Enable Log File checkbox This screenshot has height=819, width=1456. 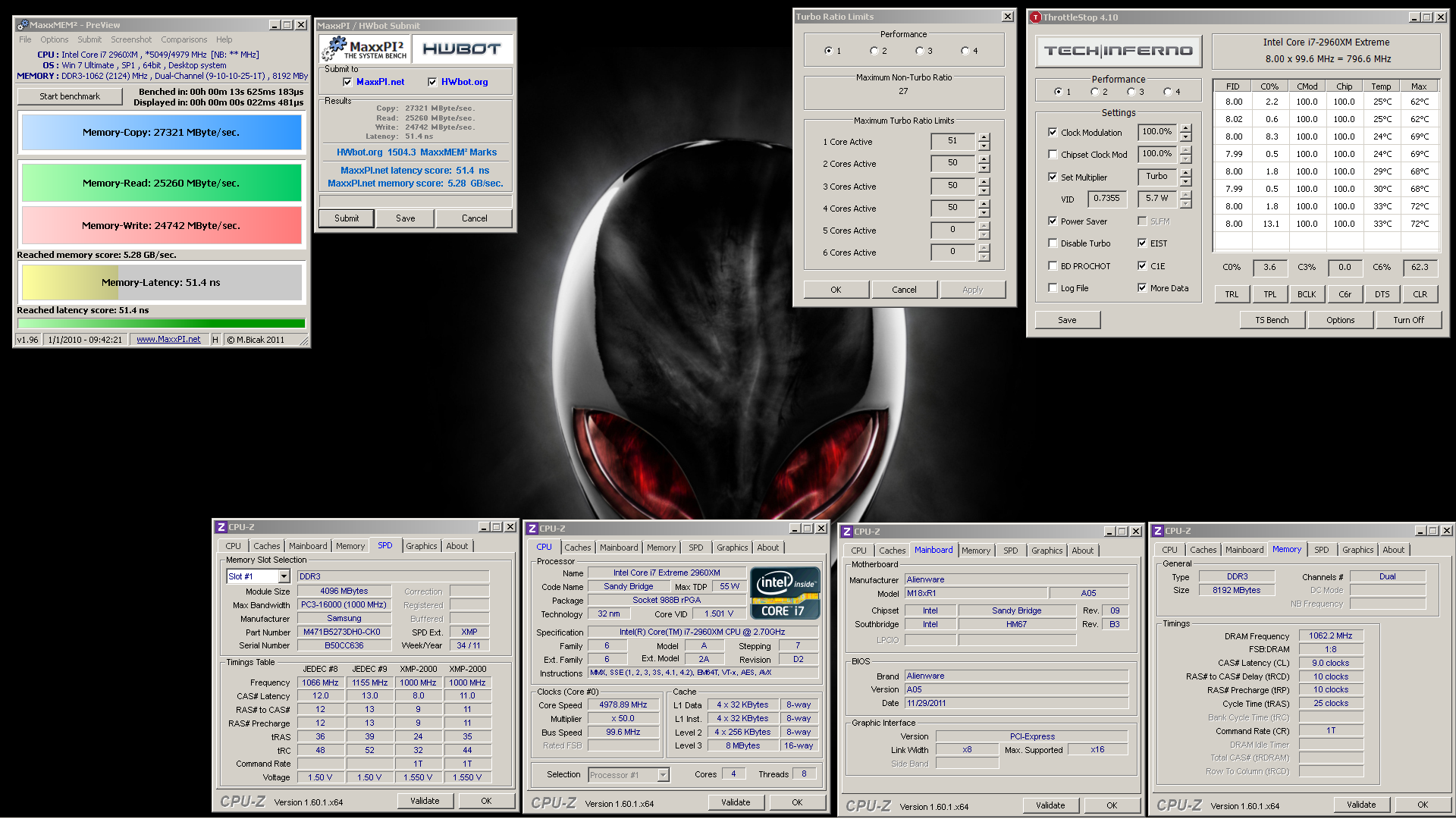point(1053,287)
